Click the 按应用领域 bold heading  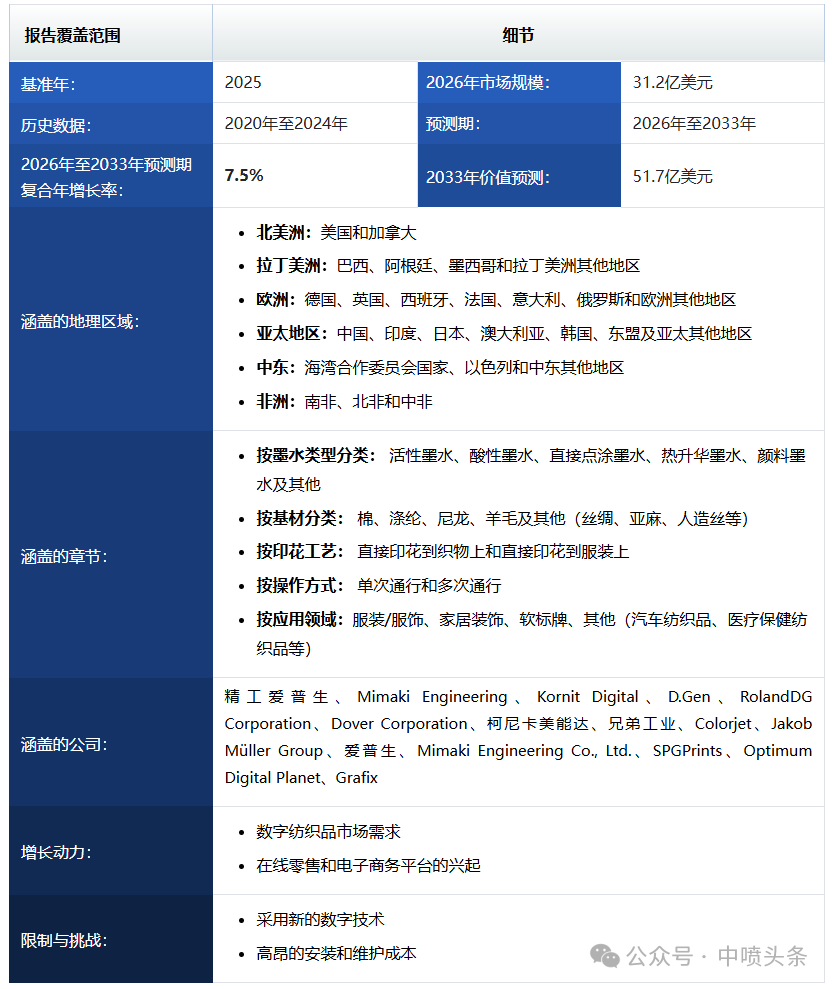[x=299, y=620]
